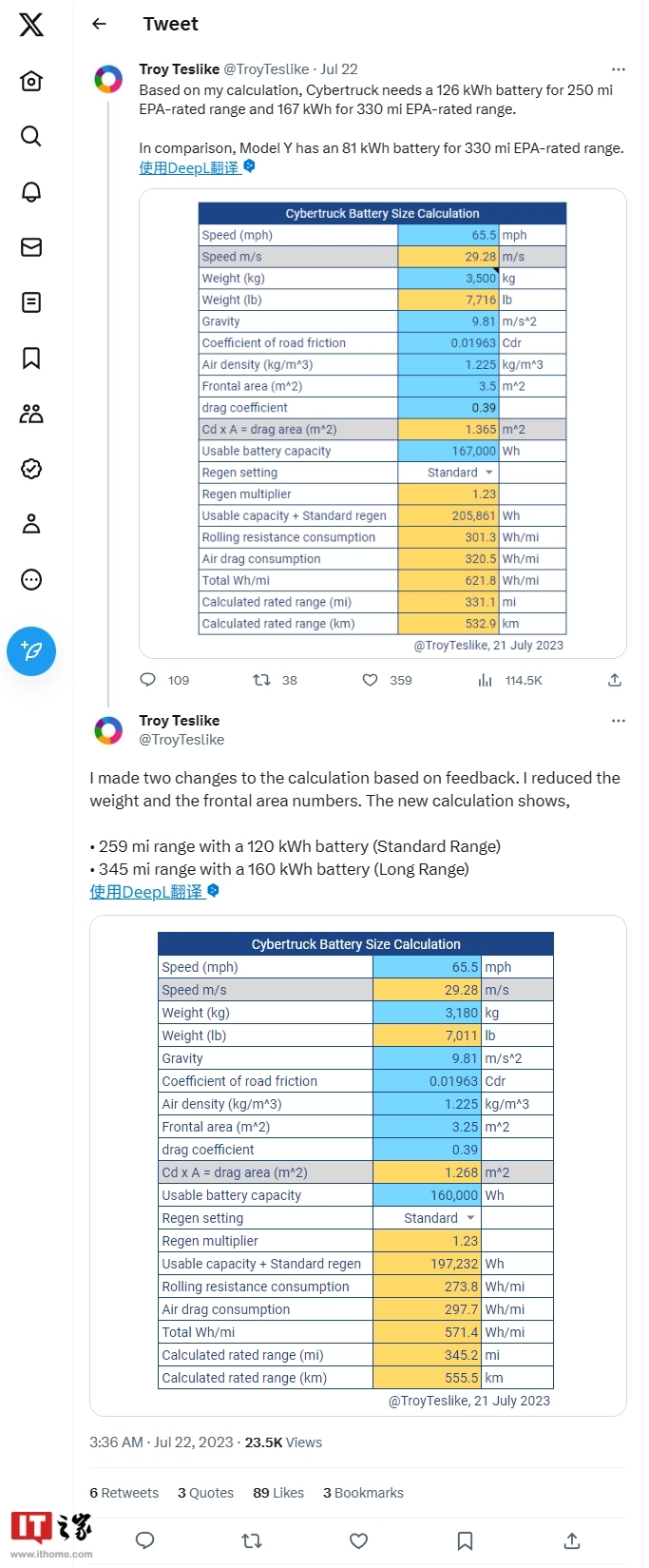The height and width of the screenshot is (1568, 649).
Task: Open Notifications bell icon
Action: click(31, 191)
